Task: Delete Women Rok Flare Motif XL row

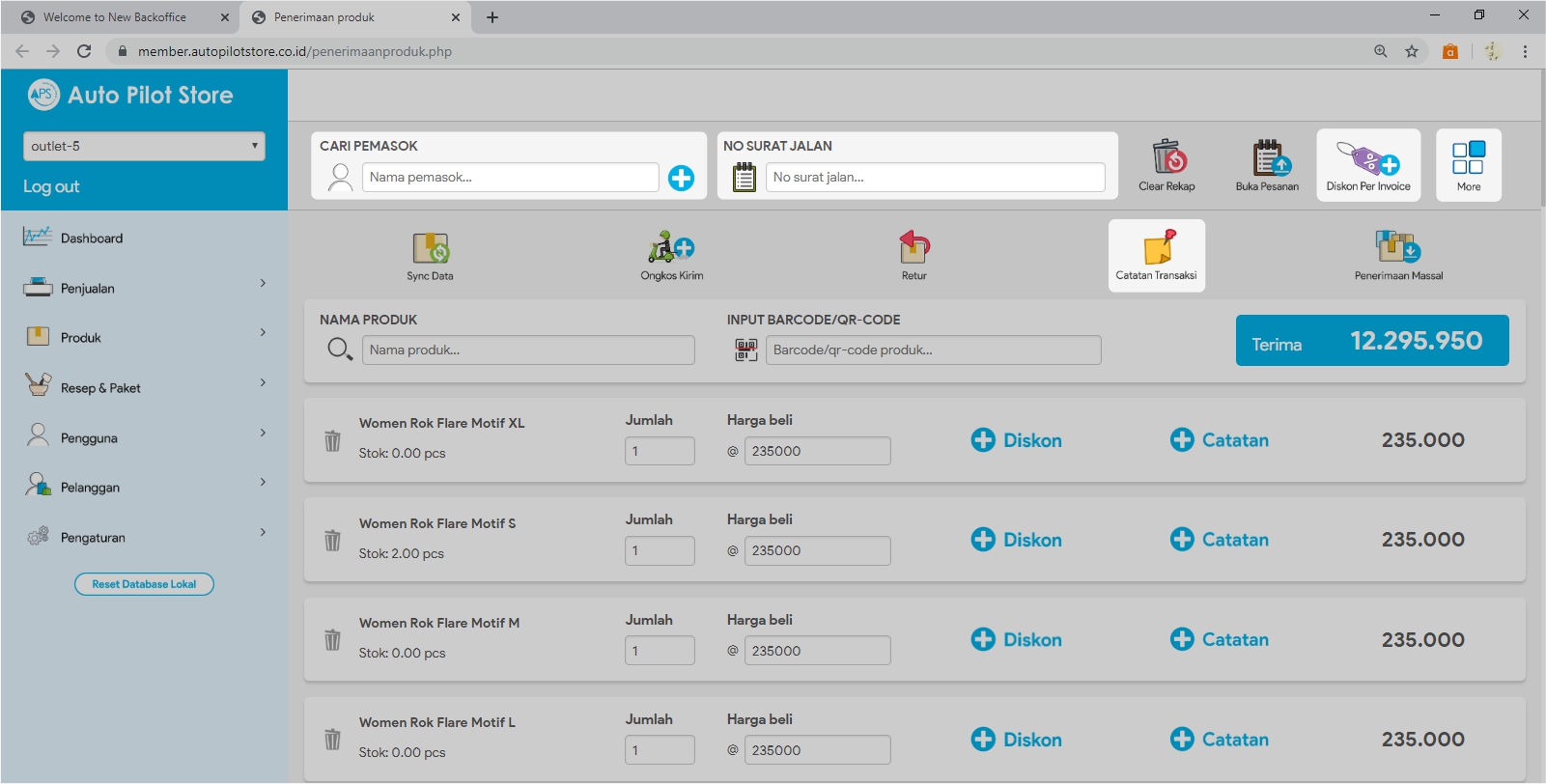Action: click(332, 441)
